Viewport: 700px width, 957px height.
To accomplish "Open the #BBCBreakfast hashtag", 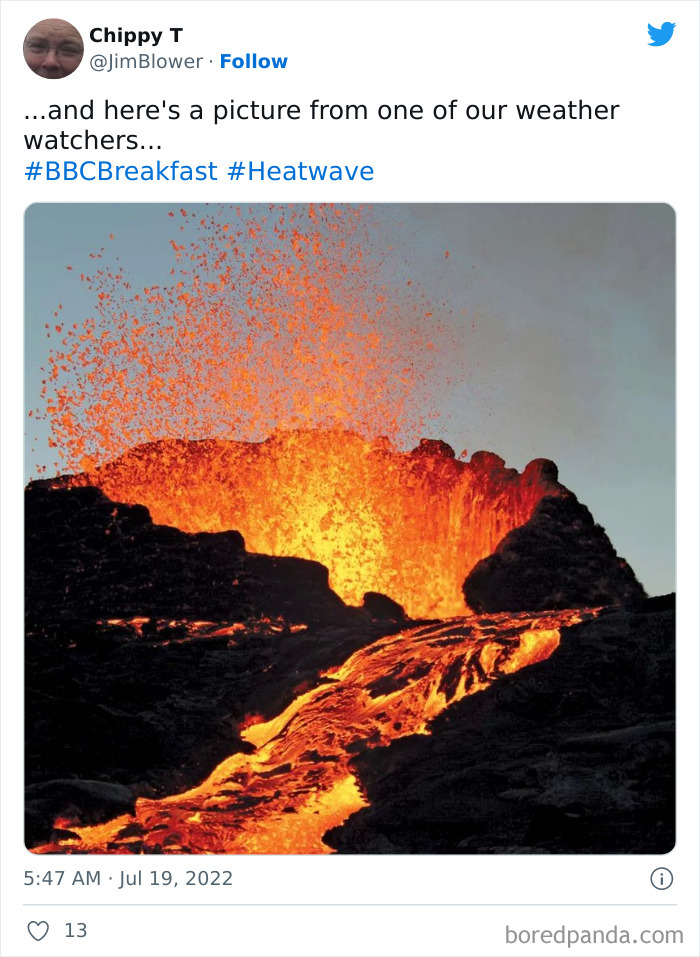I will 121,171.
